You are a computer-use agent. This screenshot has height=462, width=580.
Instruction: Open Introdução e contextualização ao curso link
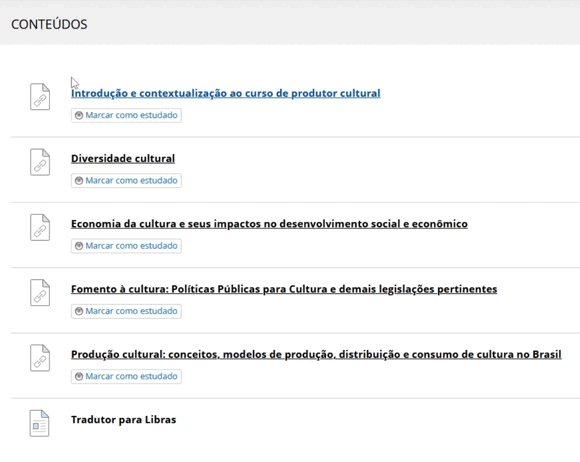click(x=226, y=93)
